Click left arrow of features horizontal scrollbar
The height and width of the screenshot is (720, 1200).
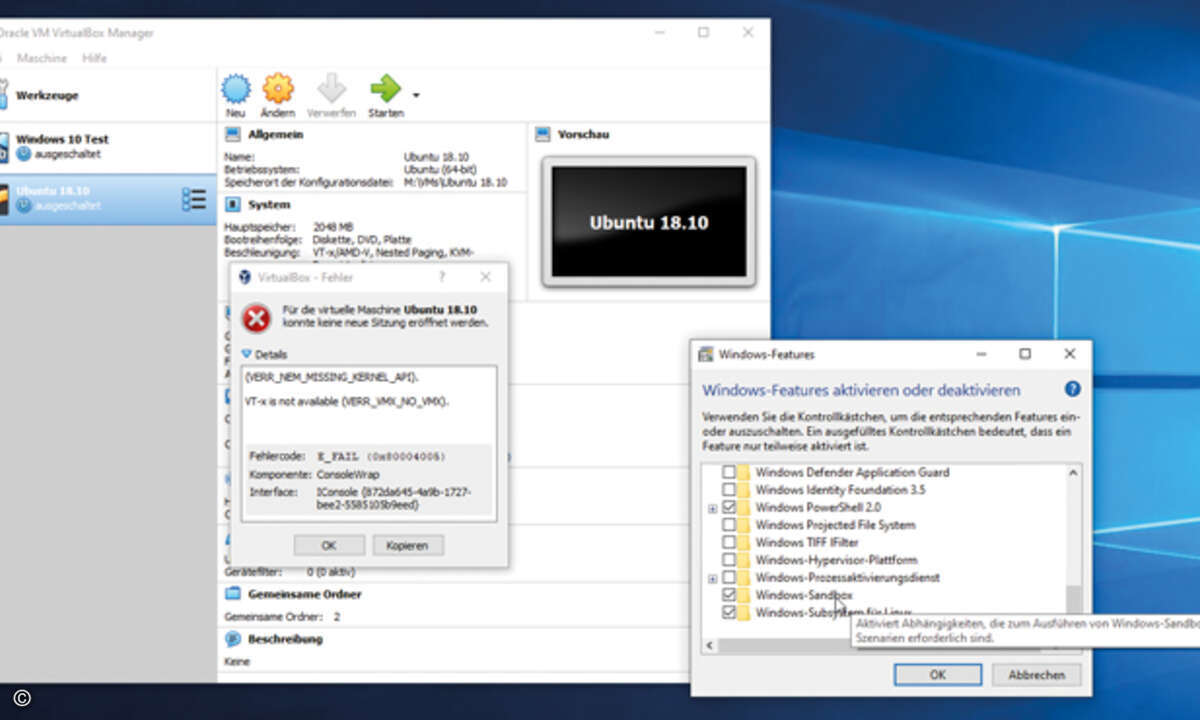[711, 646]
